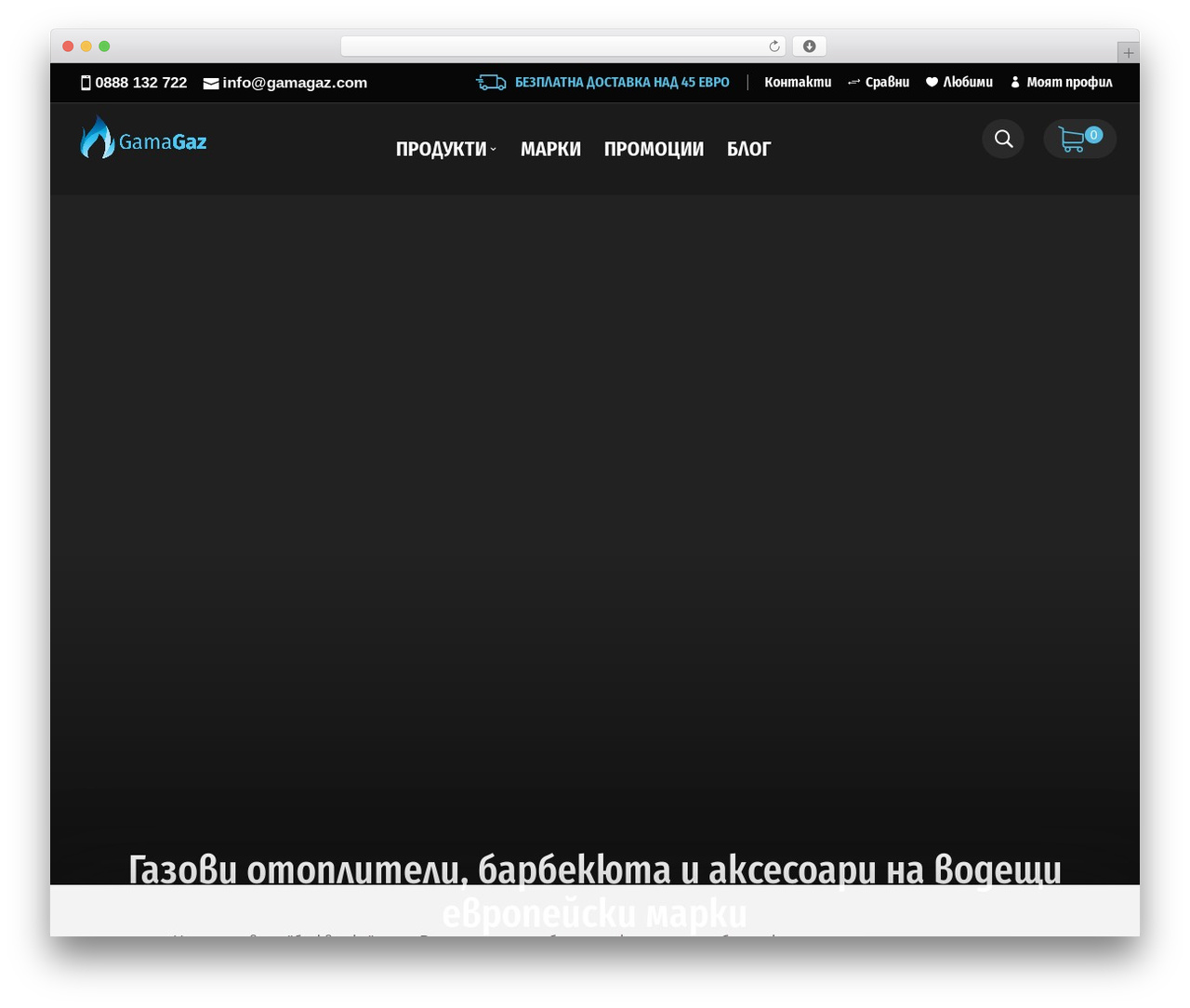Viewport: 1190px width, 1008px height.
Task: Open the Моят профил account link
Action: pos(1069,83)
